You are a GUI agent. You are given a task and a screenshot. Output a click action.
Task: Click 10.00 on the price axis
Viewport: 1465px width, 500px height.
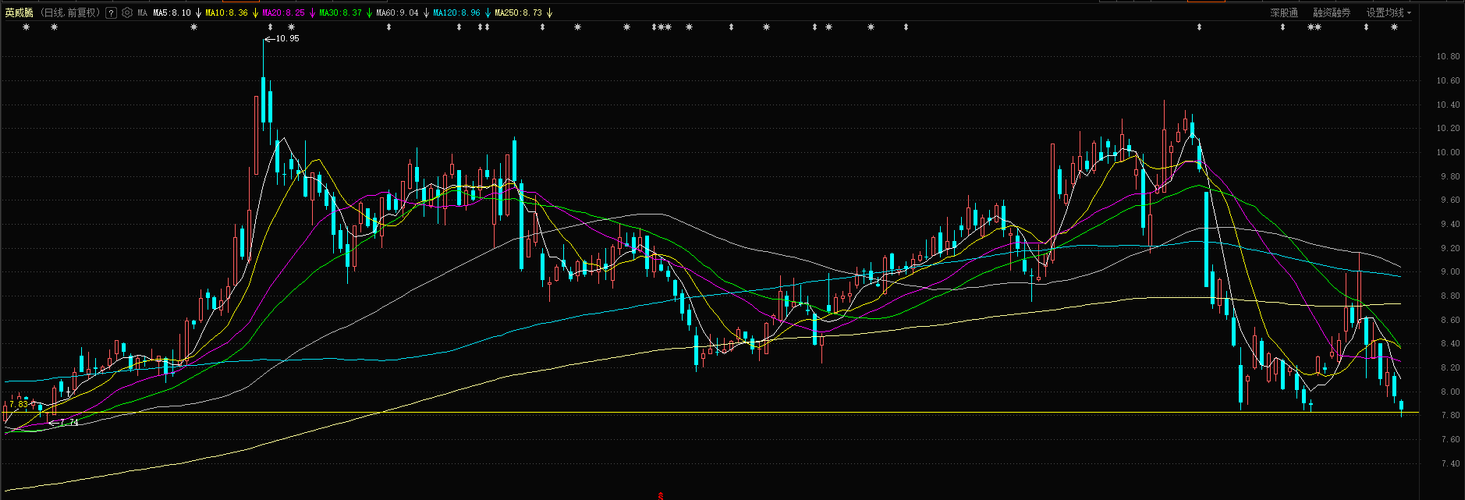1448,152
